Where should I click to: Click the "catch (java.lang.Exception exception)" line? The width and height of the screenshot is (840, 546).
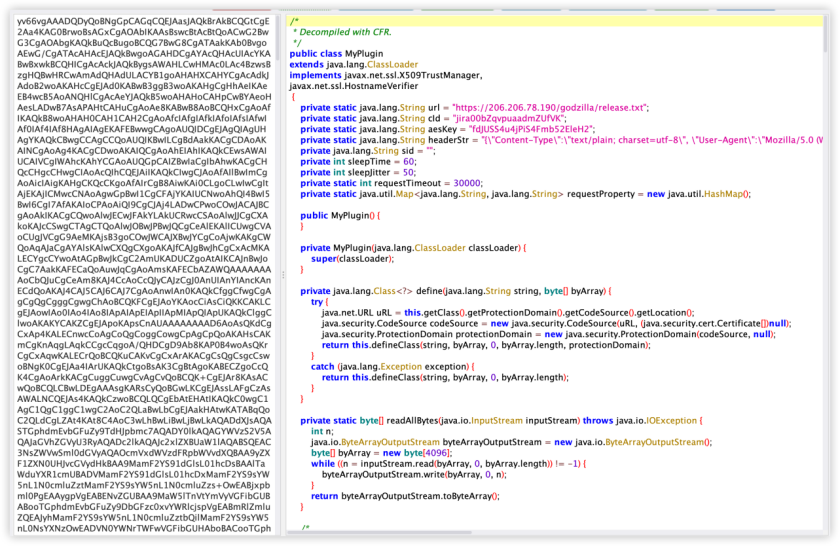coord(392,367)
